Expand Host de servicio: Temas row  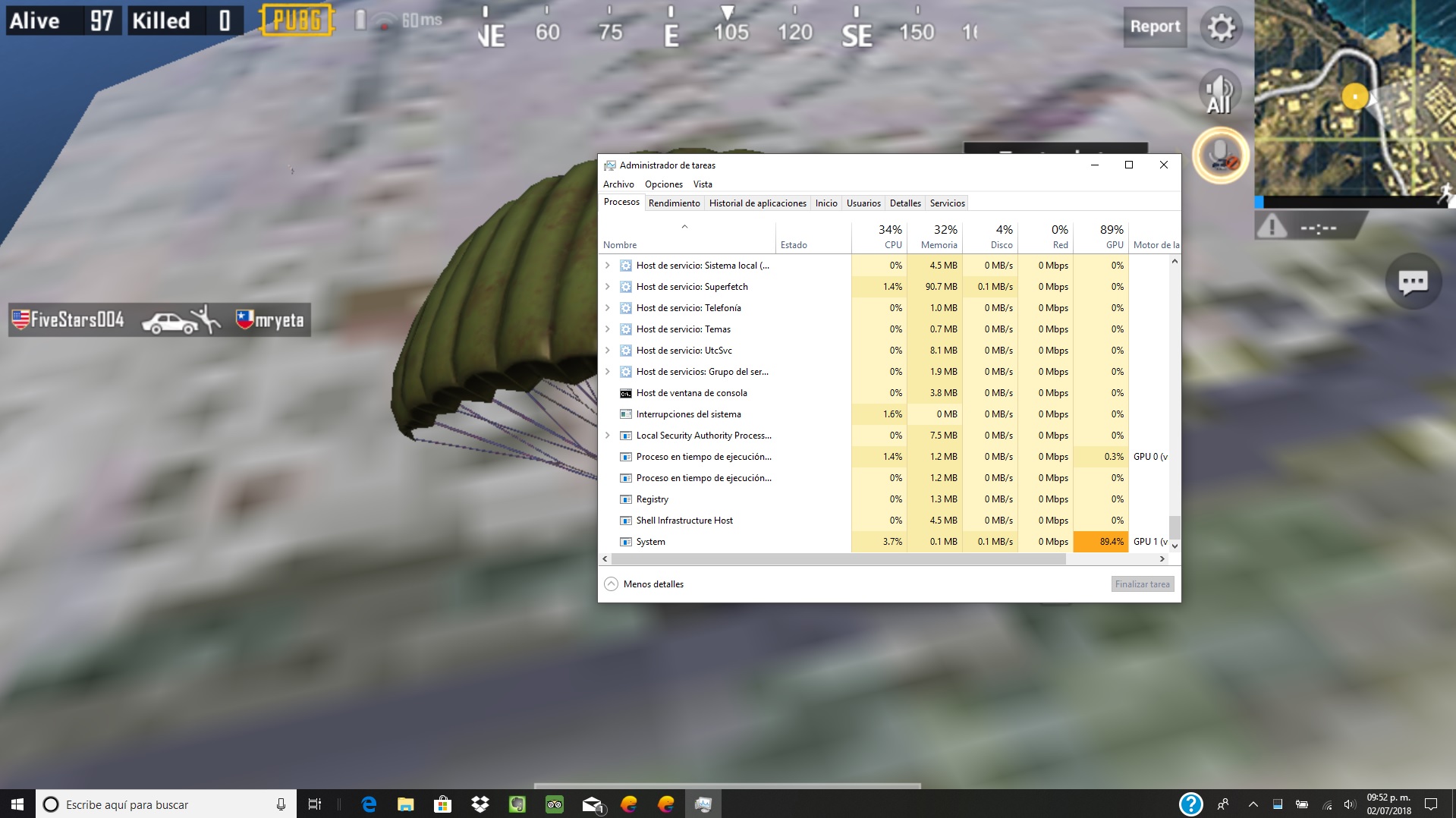coord(608,329)
